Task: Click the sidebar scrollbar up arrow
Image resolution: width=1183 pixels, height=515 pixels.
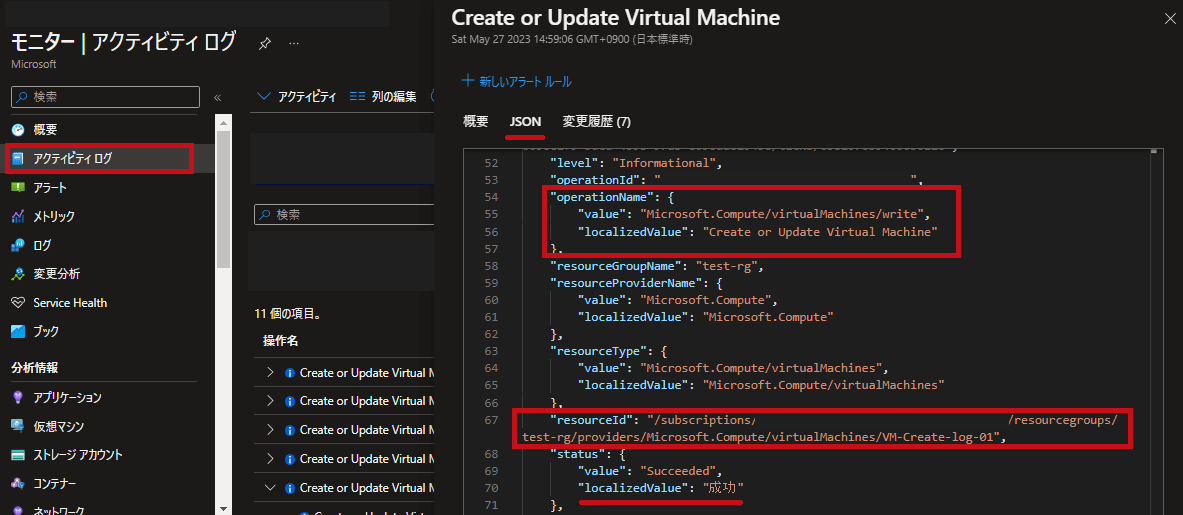Action: coord(223,121)
